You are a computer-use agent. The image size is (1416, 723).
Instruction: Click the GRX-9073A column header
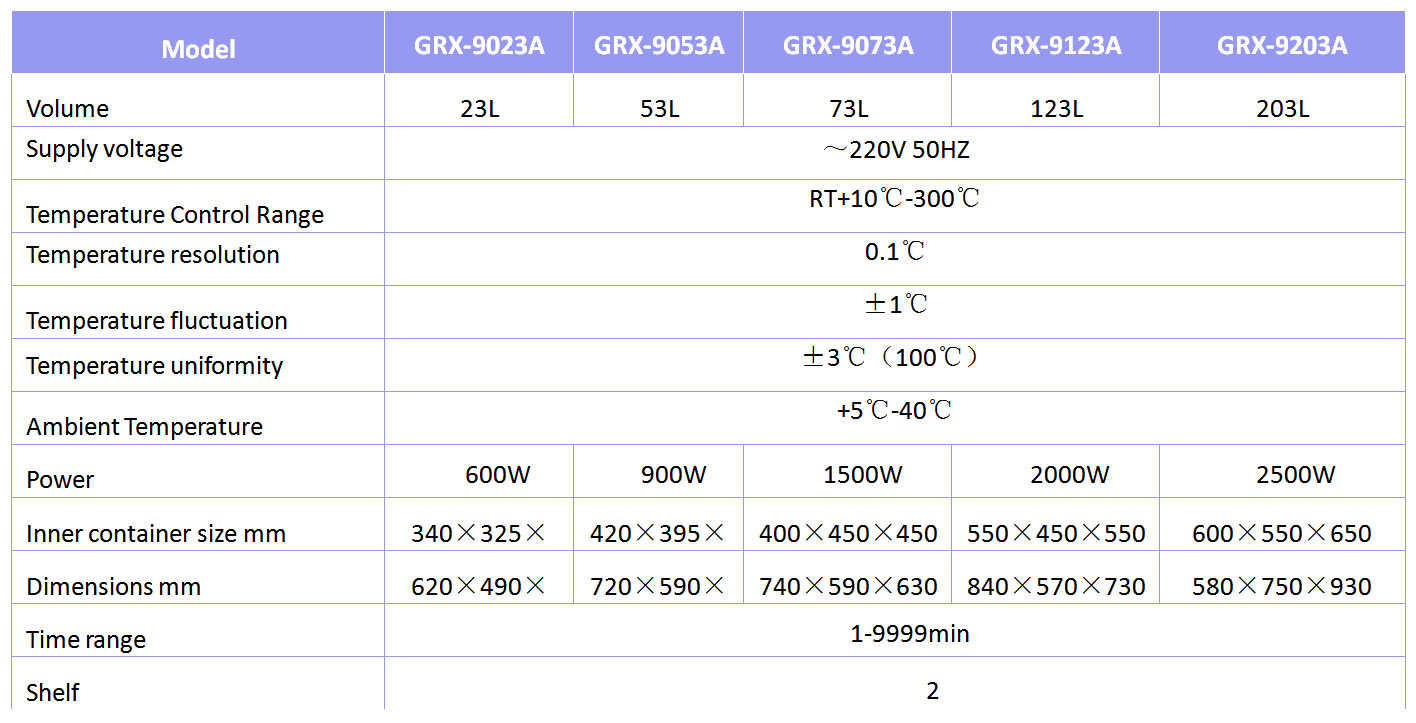pos(848,45)
